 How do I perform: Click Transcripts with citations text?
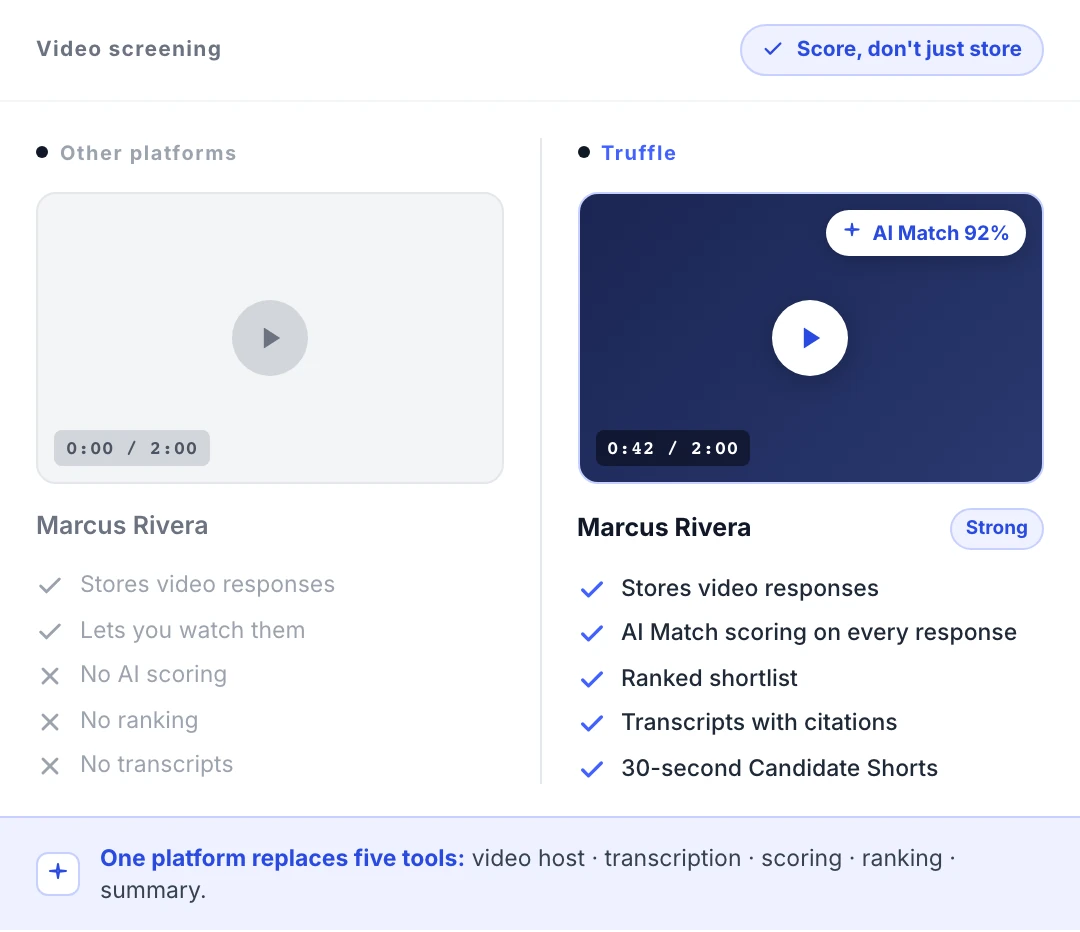(x=759, y=722)
